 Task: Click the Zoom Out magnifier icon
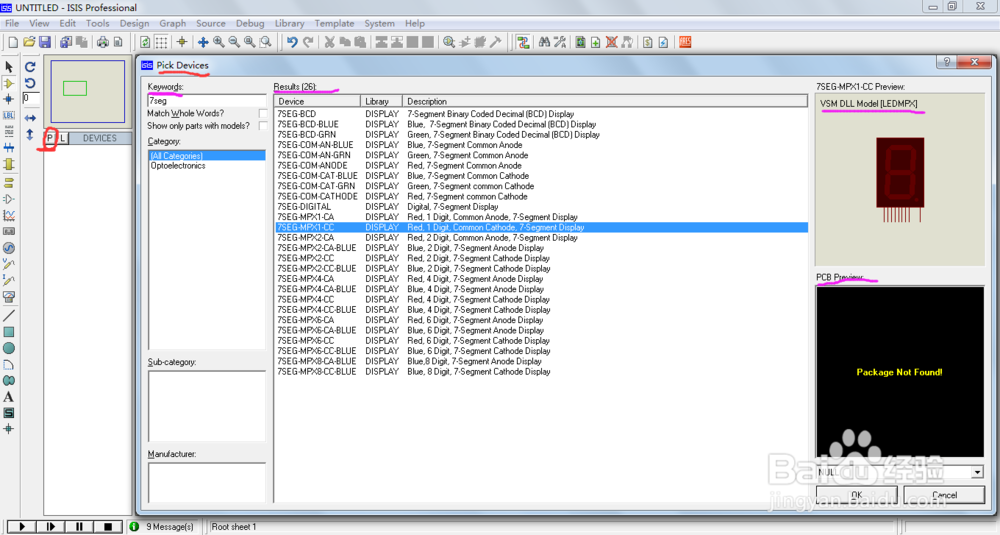(234, 43)
